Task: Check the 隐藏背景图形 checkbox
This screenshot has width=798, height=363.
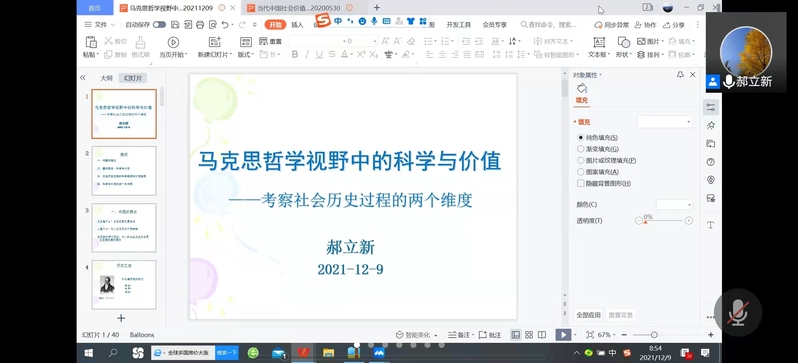Action: (581, 183)
